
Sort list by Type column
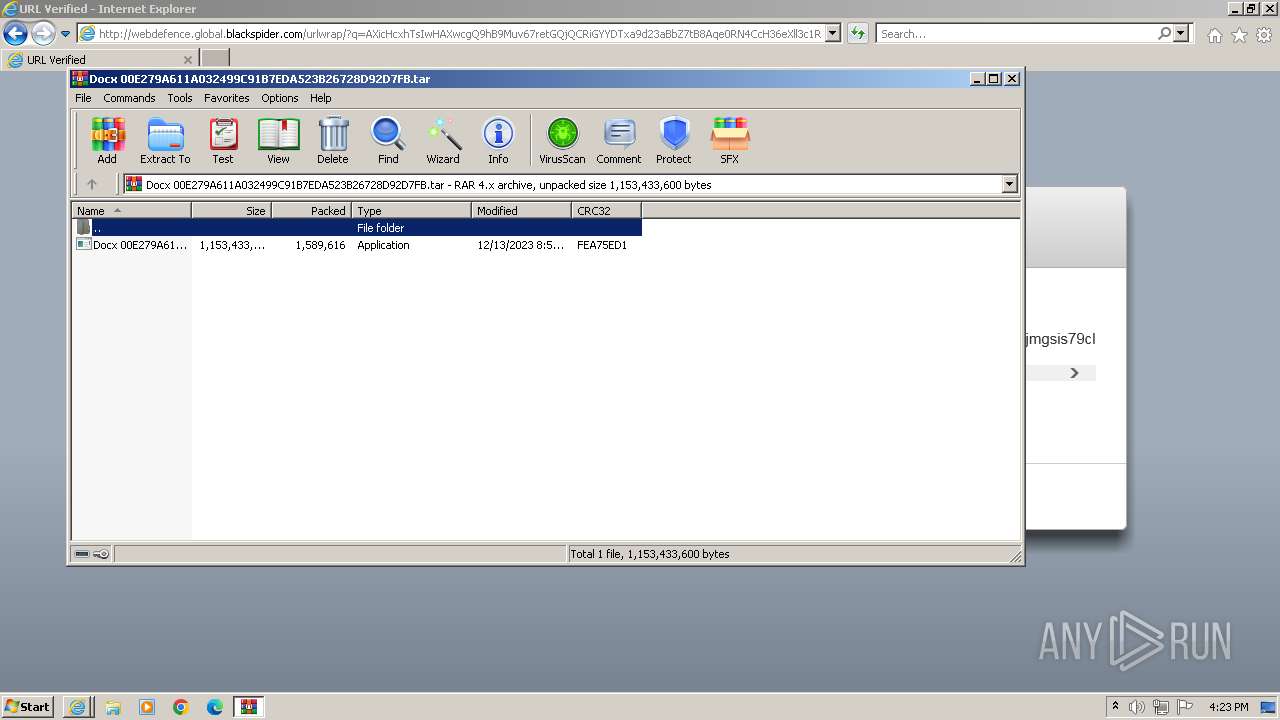pyautogui.click(x=411, y=210)
